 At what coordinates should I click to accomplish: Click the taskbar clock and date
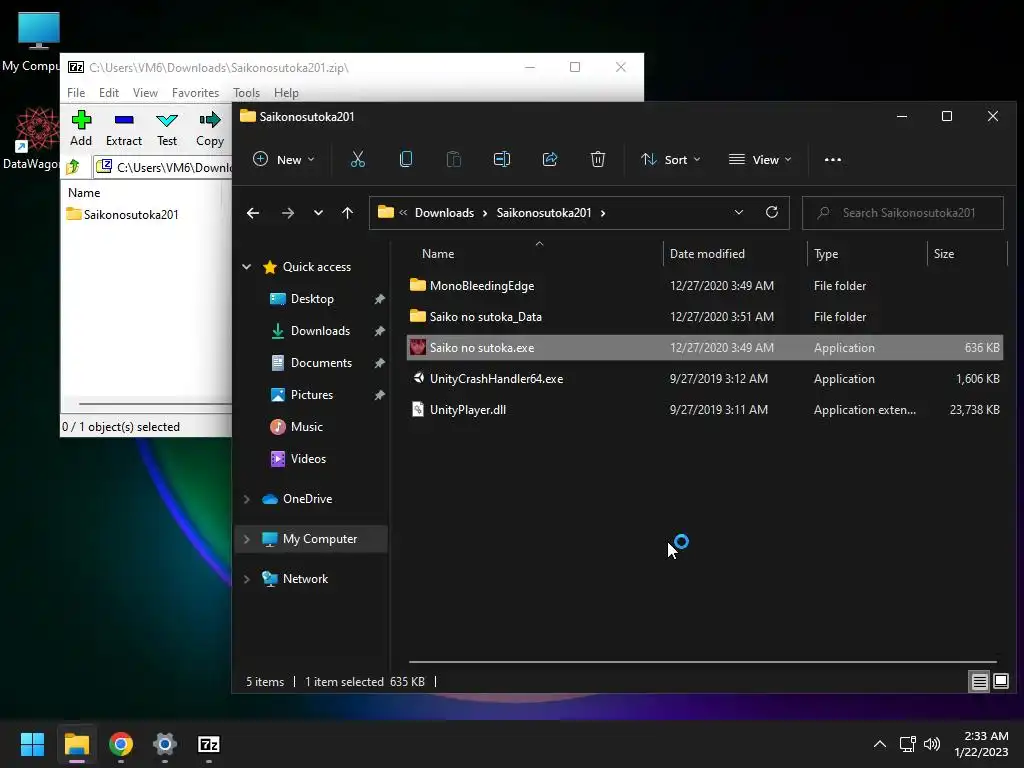[981, 744]
